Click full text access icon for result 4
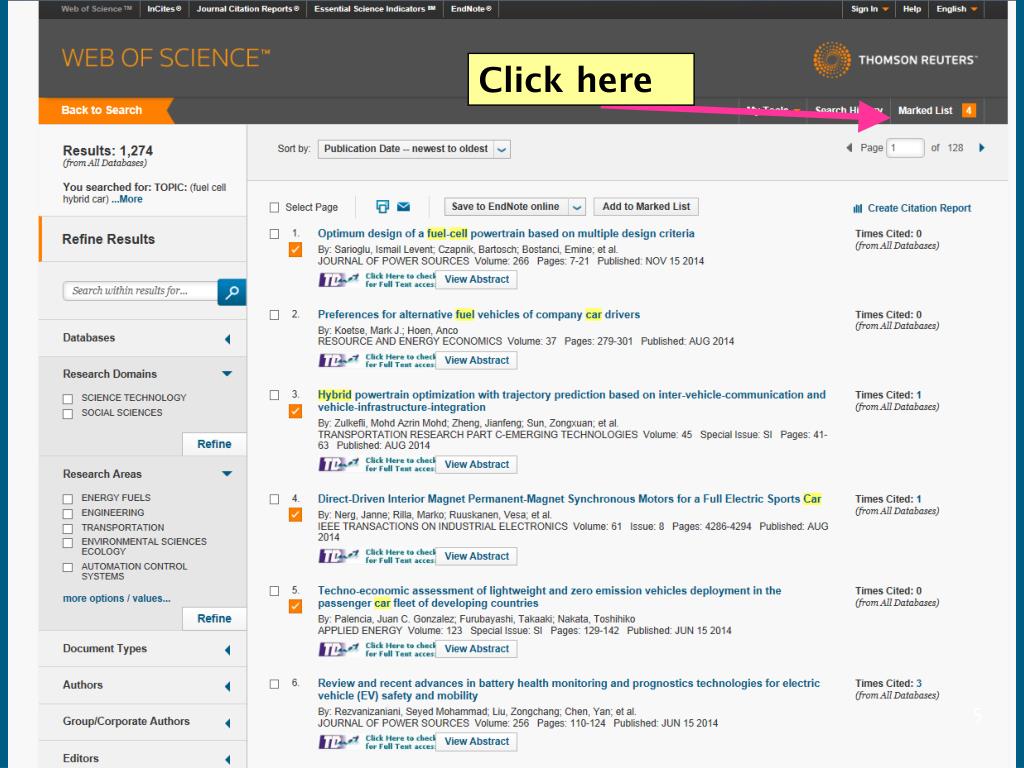The image size is (1024, 768). pos(376,556)
